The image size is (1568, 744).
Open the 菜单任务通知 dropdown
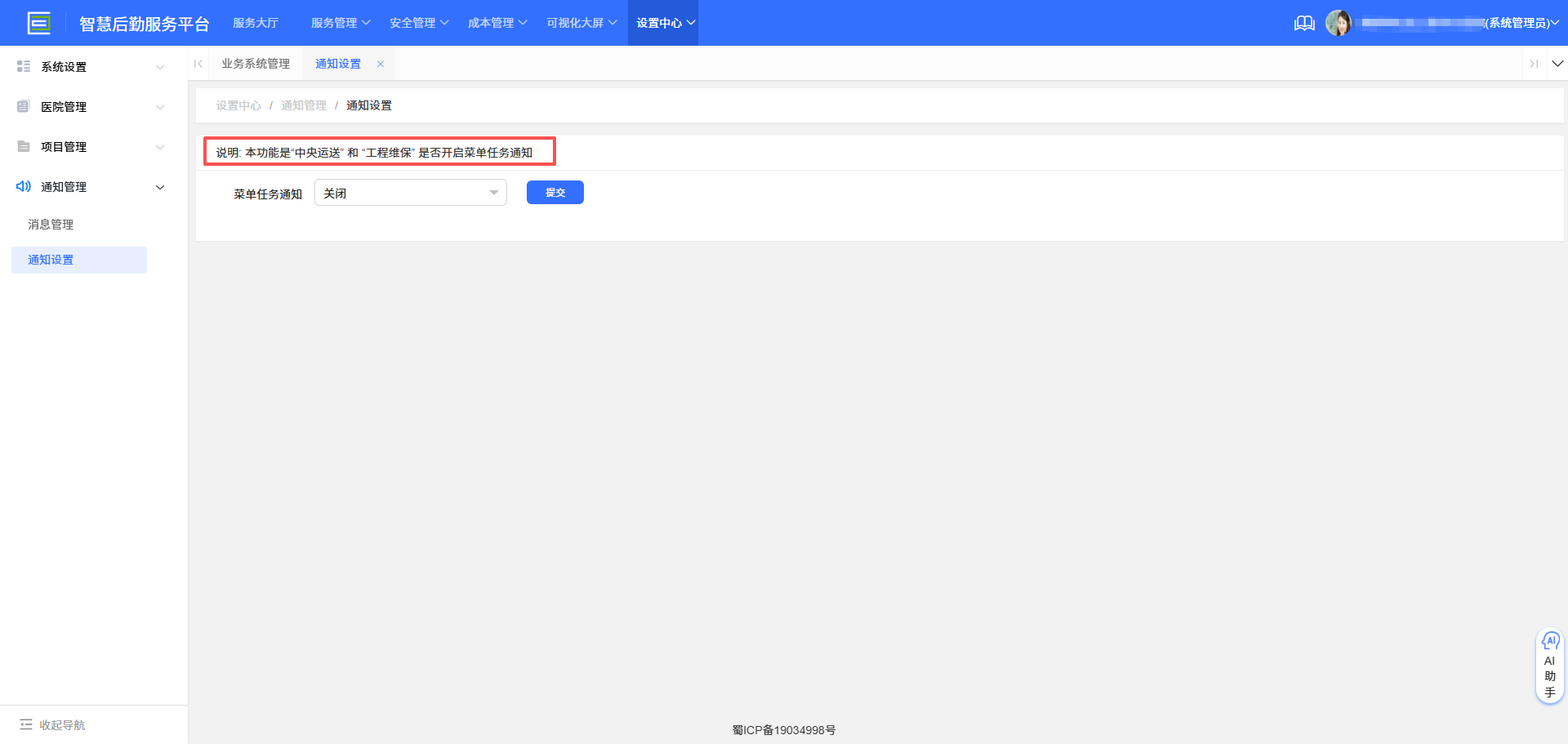[410, 193]
